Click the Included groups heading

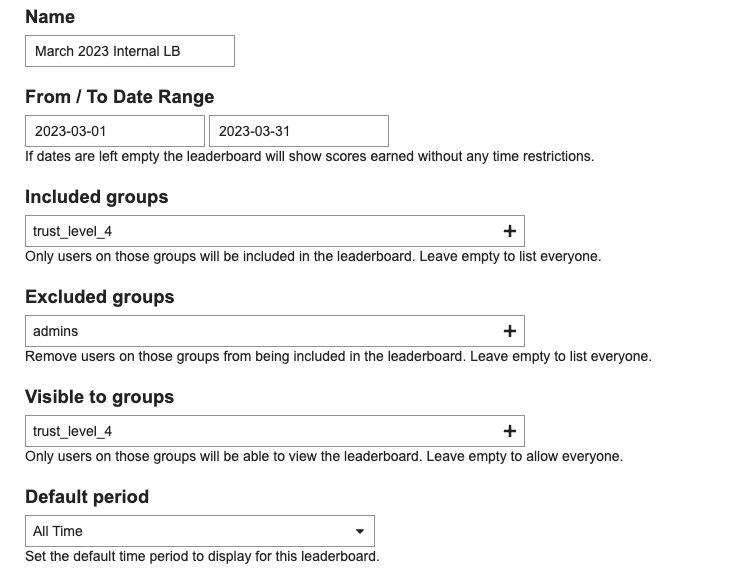(x=97, y=197)
